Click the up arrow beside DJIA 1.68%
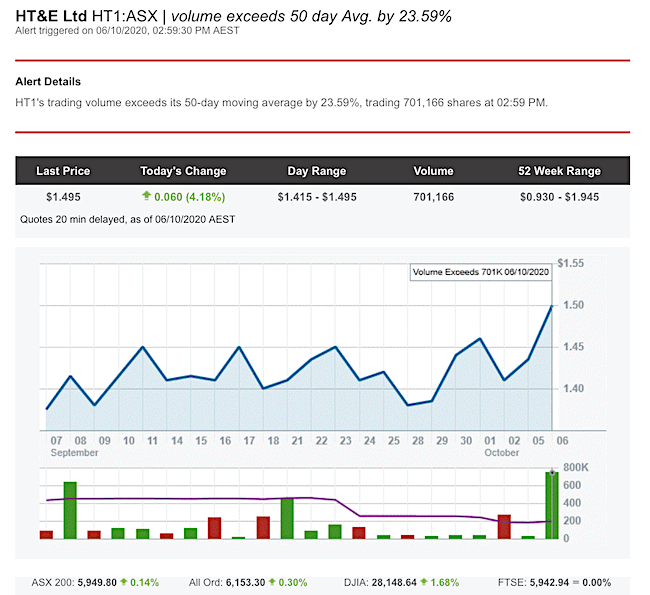650x595 pixels. (x=424, y=582)
